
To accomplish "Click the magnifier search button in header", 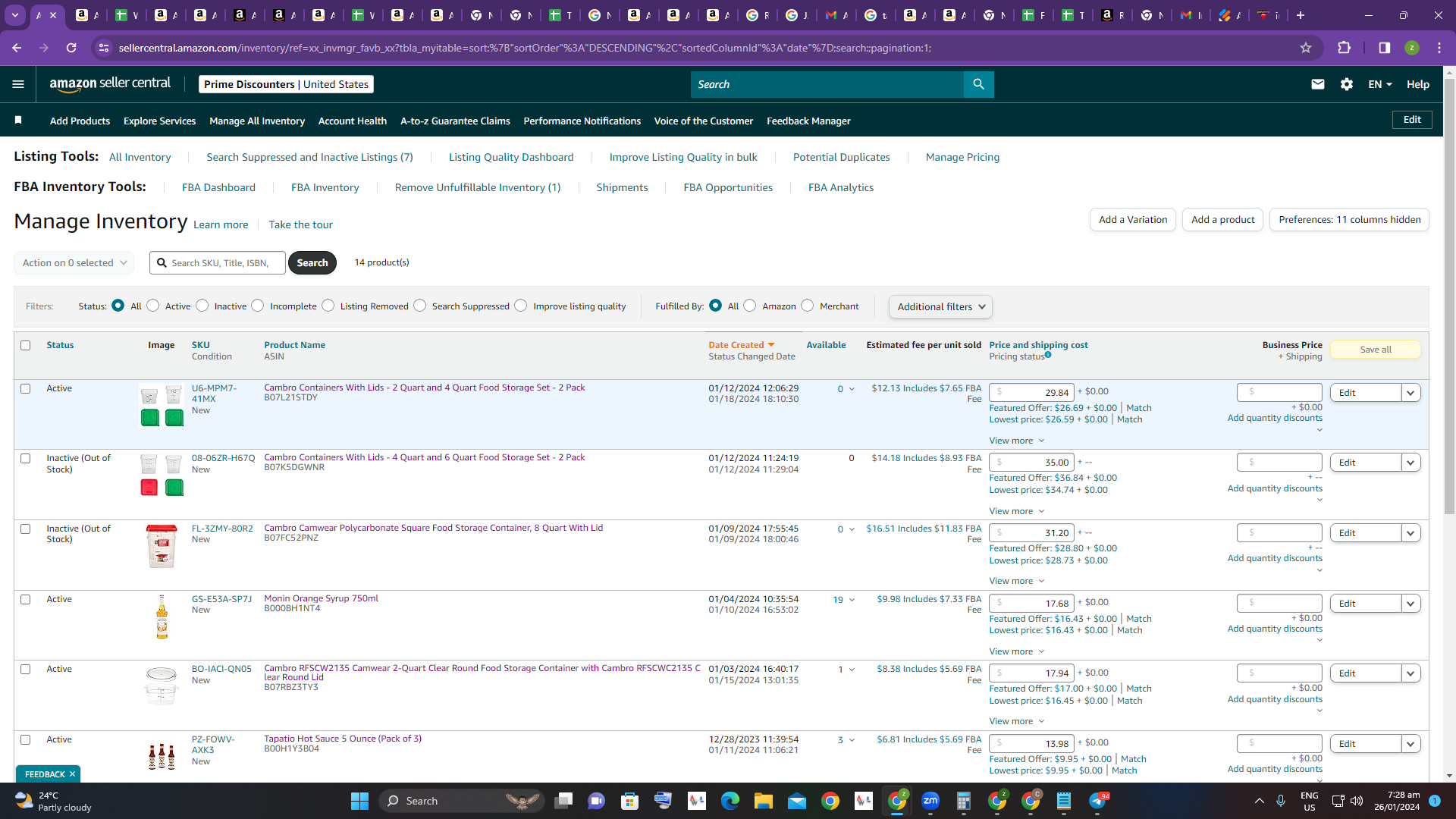I will point(978,84).
